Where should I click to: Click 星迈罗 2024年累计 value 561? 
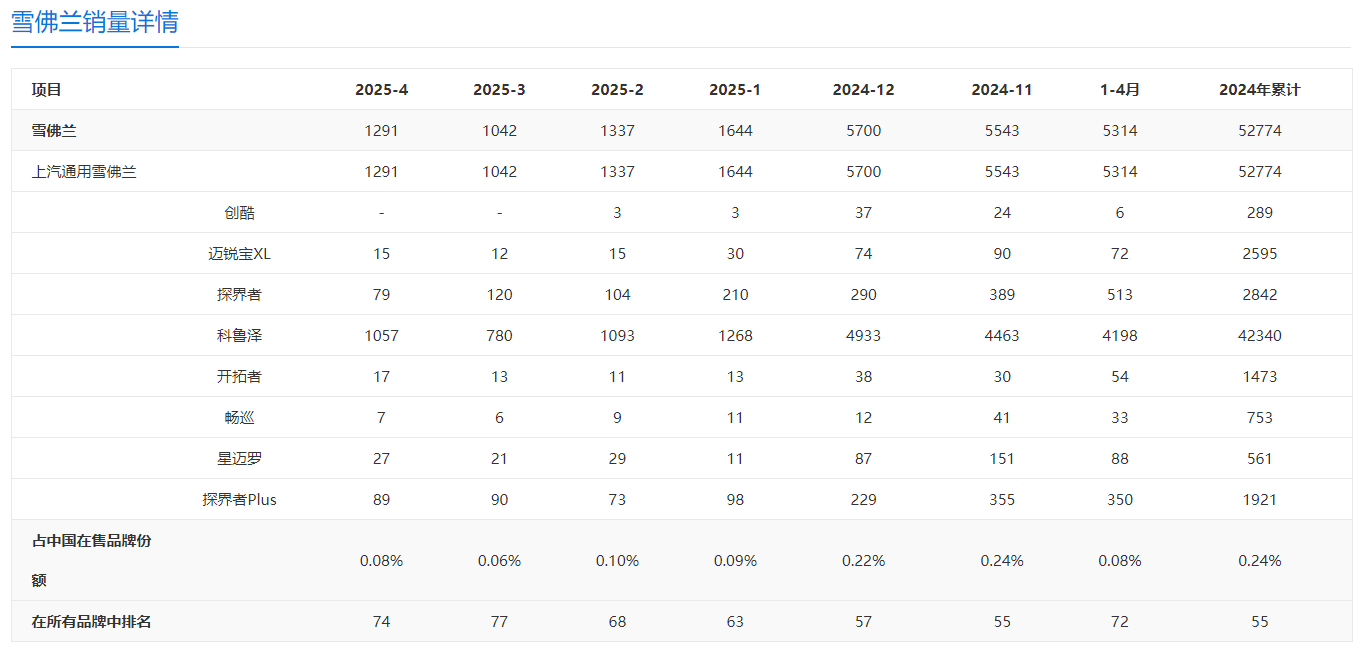1260,459
